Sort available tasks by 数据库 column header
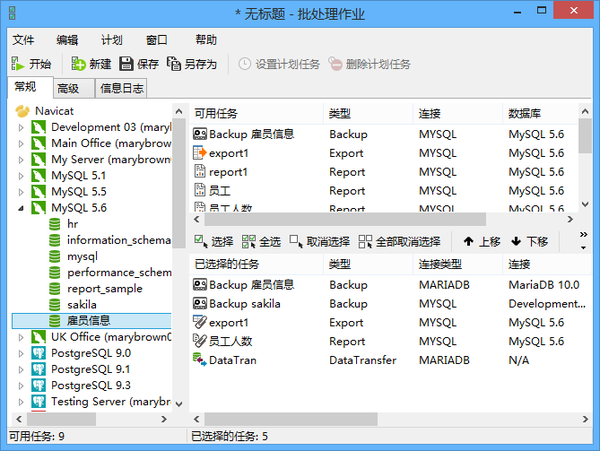Image resolution: width=600 pixels, height=451 pixels. (540, 114)
